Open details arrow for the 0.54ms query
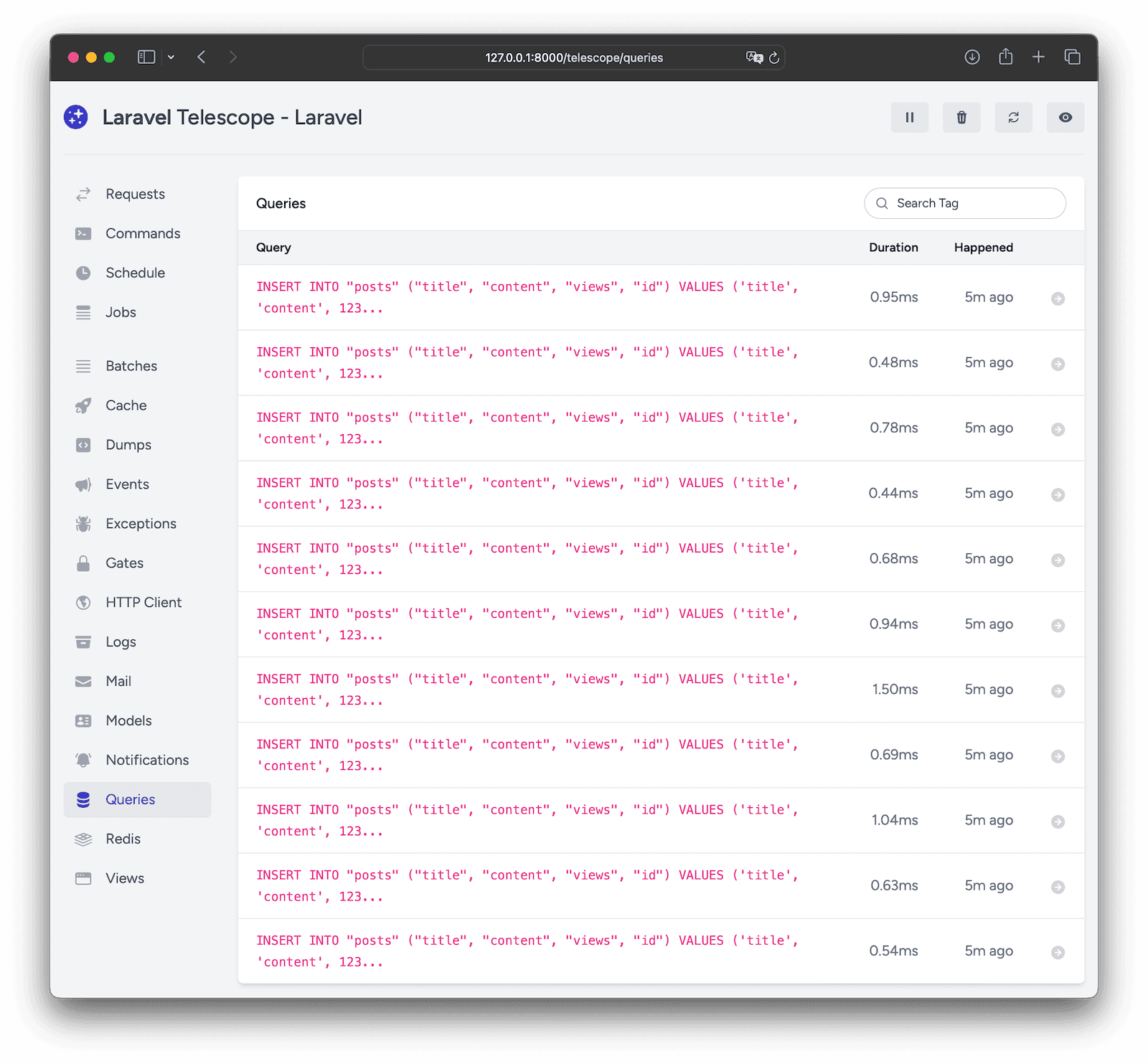Screen dimensions: 1148x1064 [x=1058, y=952]
